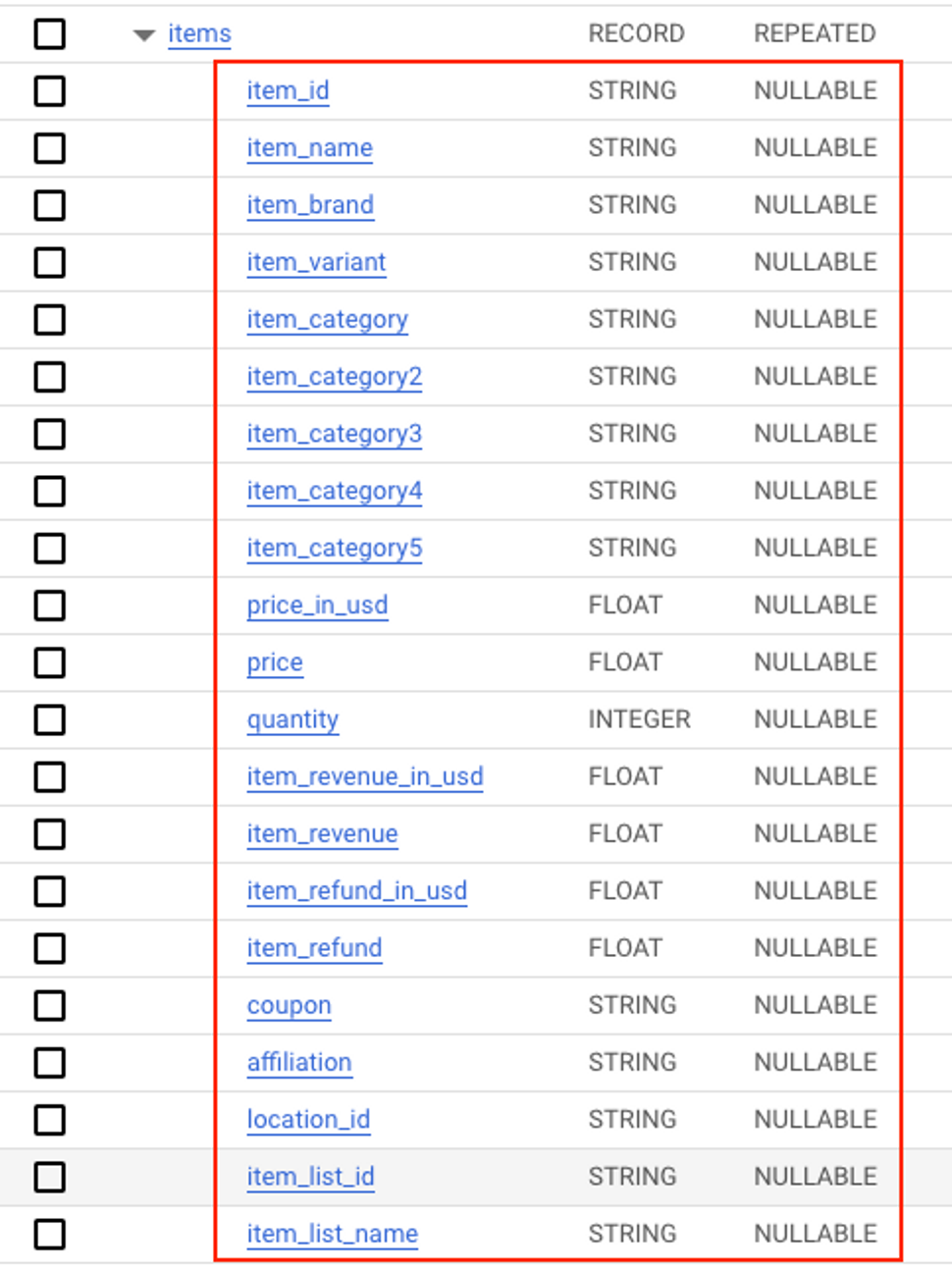
Task: Collapse the items record expander arrow
Action: 144,35
